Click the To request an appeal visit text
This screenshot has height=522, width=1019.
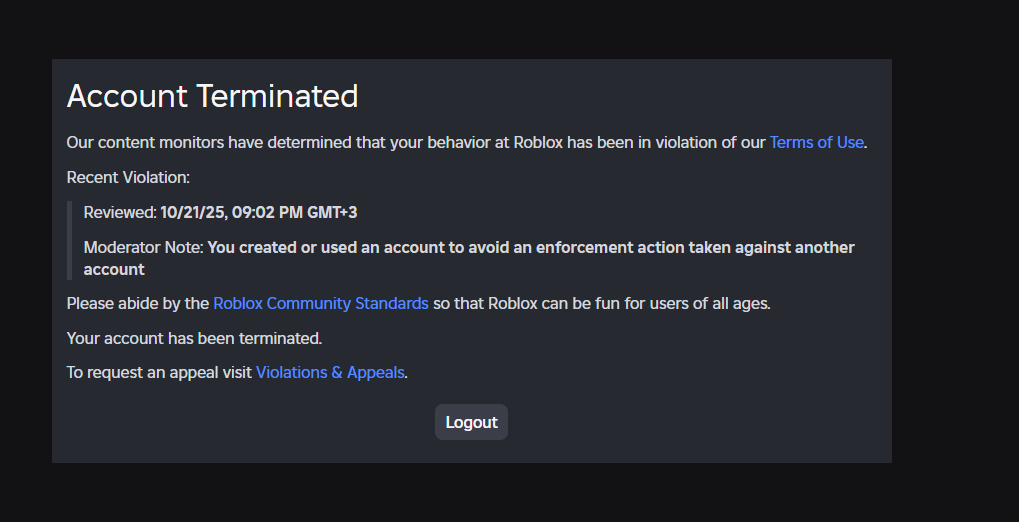click(x=159, y=372)
